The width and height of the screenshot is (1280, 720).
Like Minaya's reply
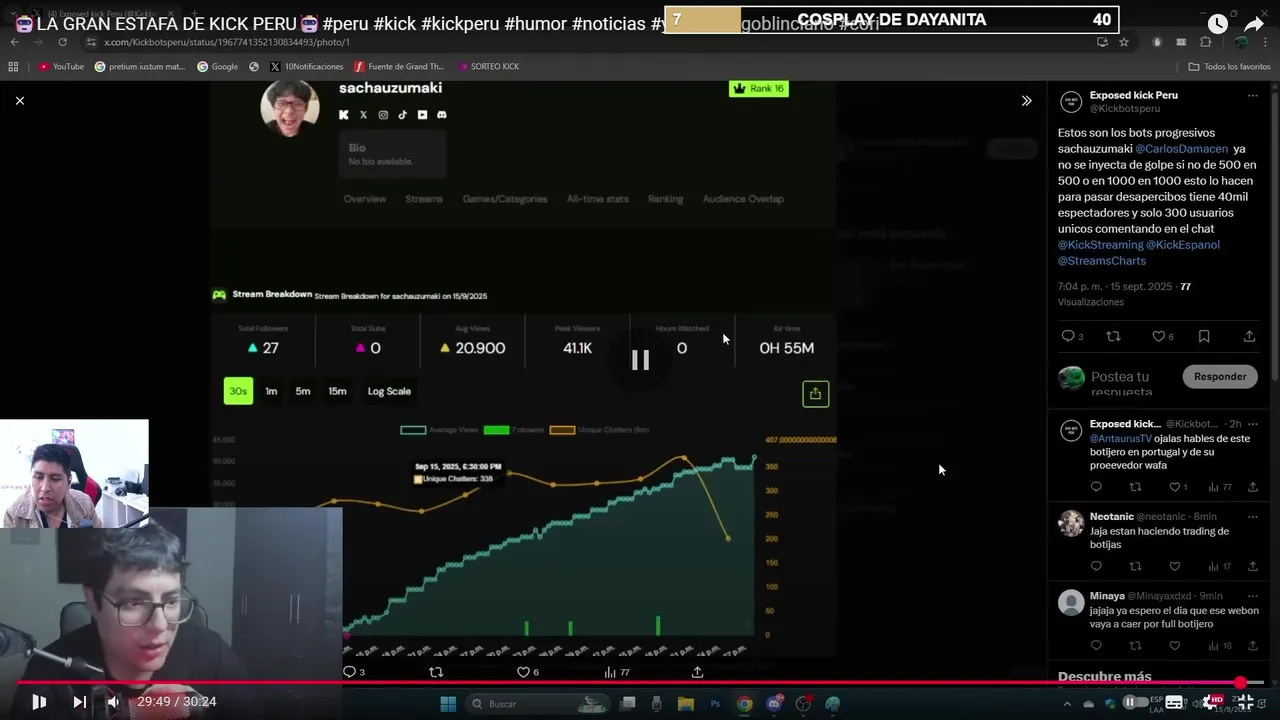[x=1175, y=646]
